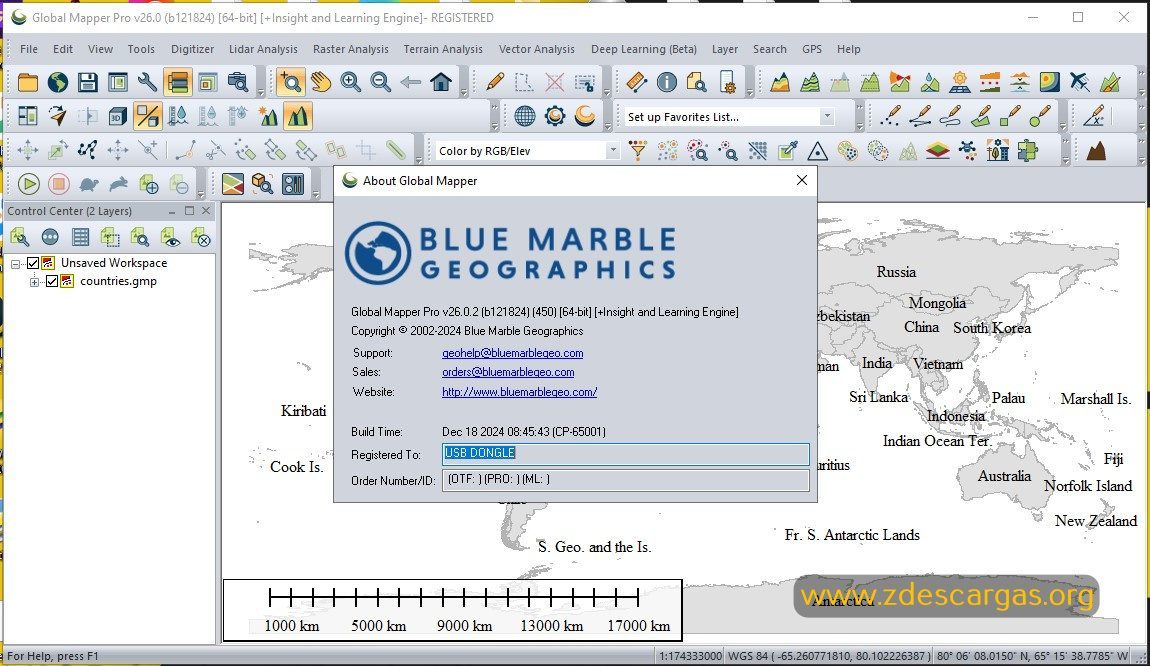
Task: Close the About Global Mapper dialog
Action: click(802, 180)
